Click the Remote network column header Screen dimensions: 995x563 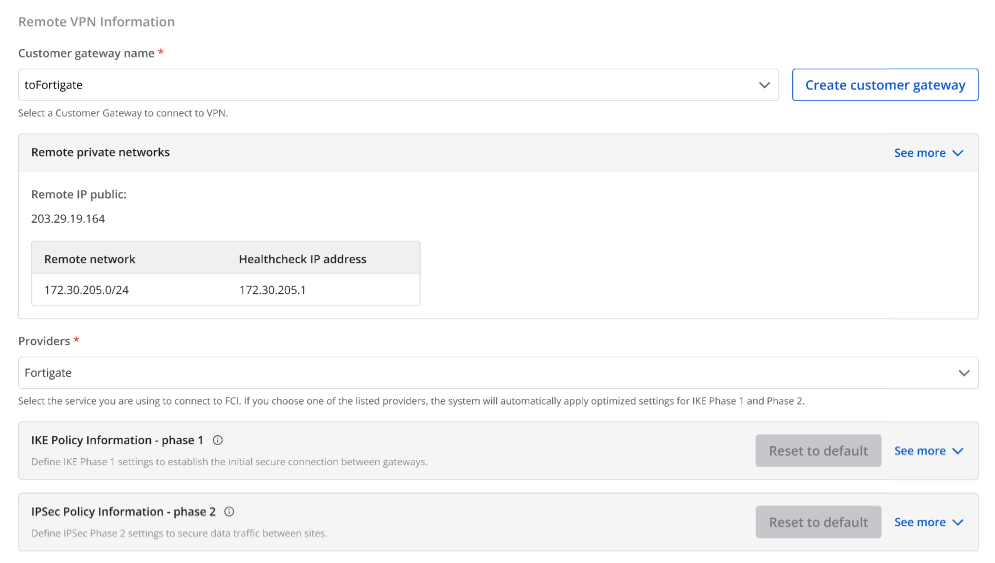90,259
